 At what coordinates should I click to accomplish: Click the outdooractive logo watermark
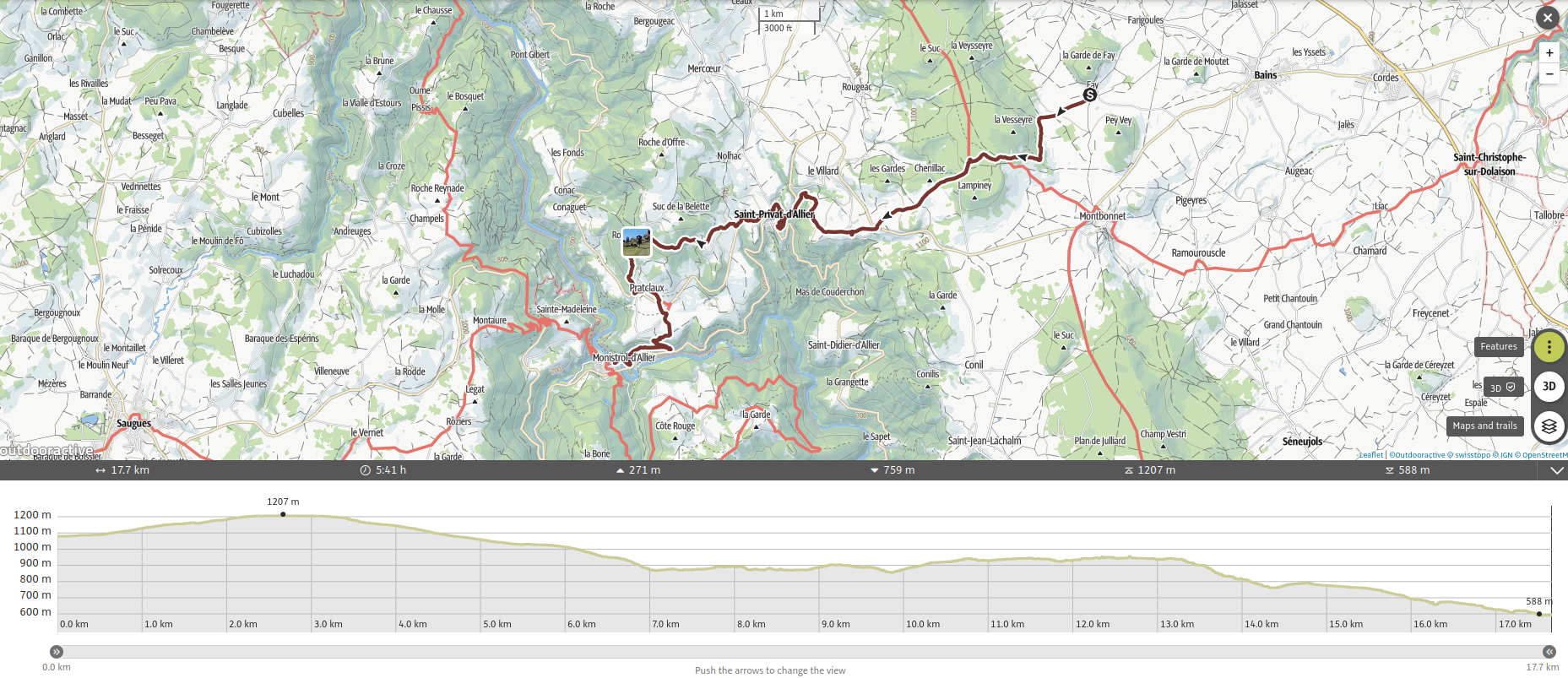(x=46, y=451)
